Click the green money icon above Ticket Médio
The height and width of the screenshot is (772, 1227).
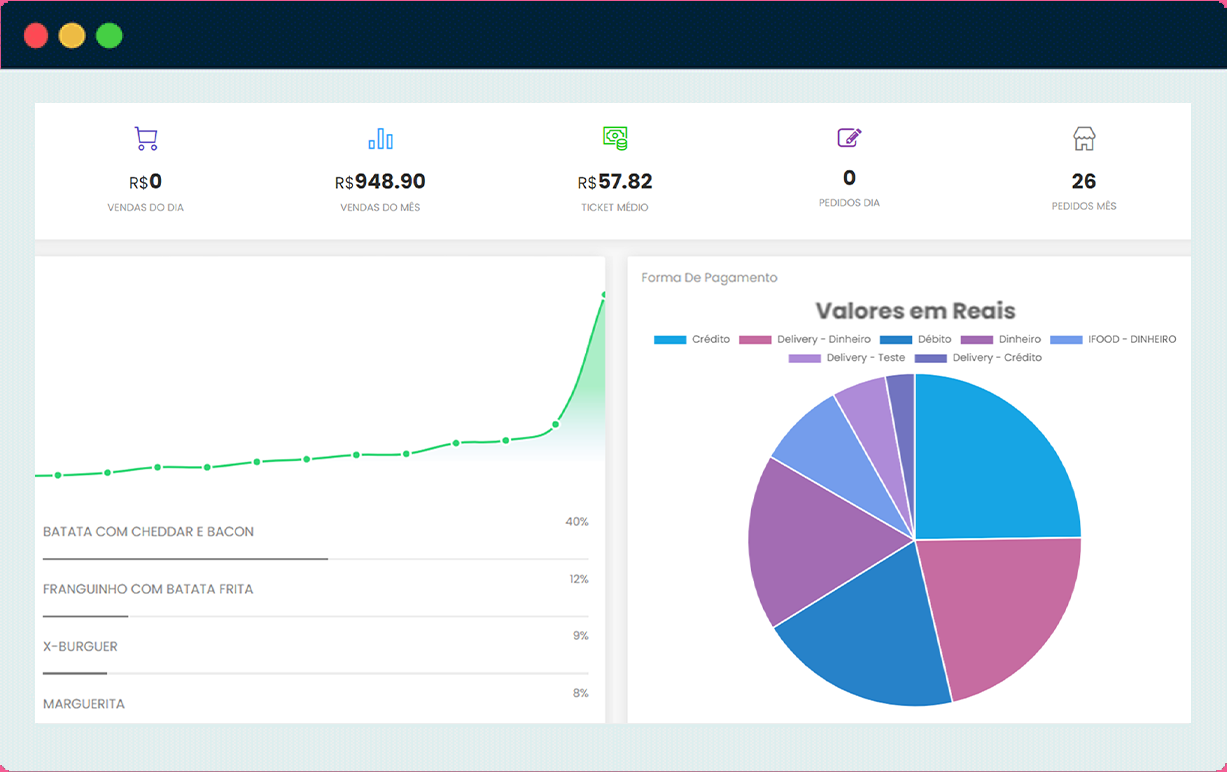615,138
